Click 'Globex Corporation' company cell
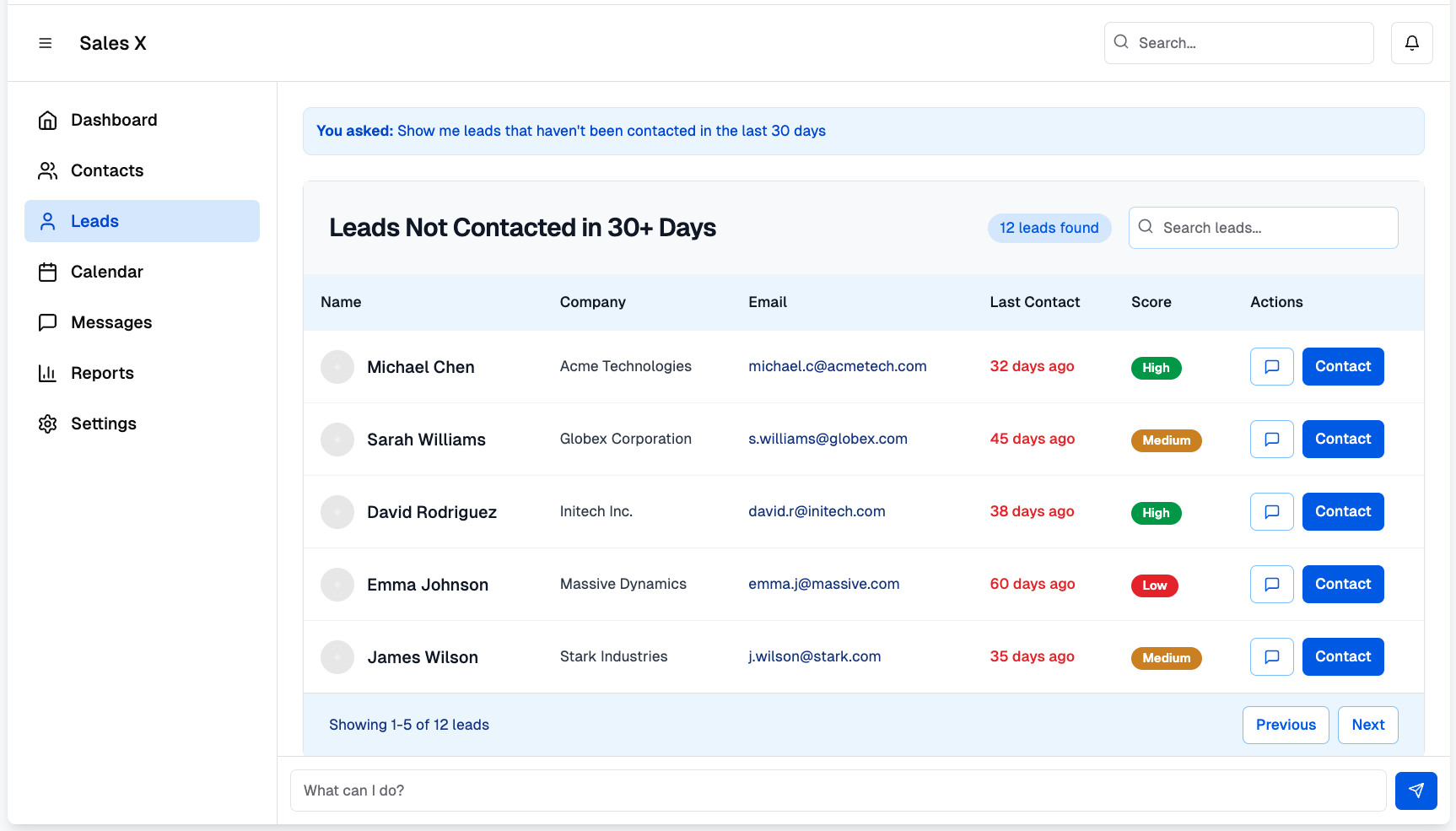The image size is (1456, 831). (625, 439)
